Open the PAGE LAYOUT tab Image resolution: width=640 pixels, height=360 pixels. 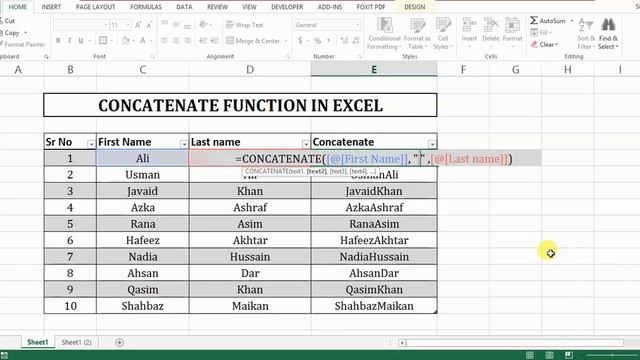point(95,7)
